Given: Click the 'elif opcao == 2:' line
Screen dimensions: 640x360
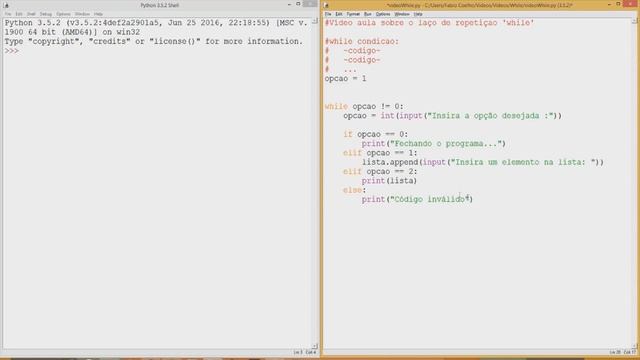Looking at the screenshot, I should tap(380, 171).
